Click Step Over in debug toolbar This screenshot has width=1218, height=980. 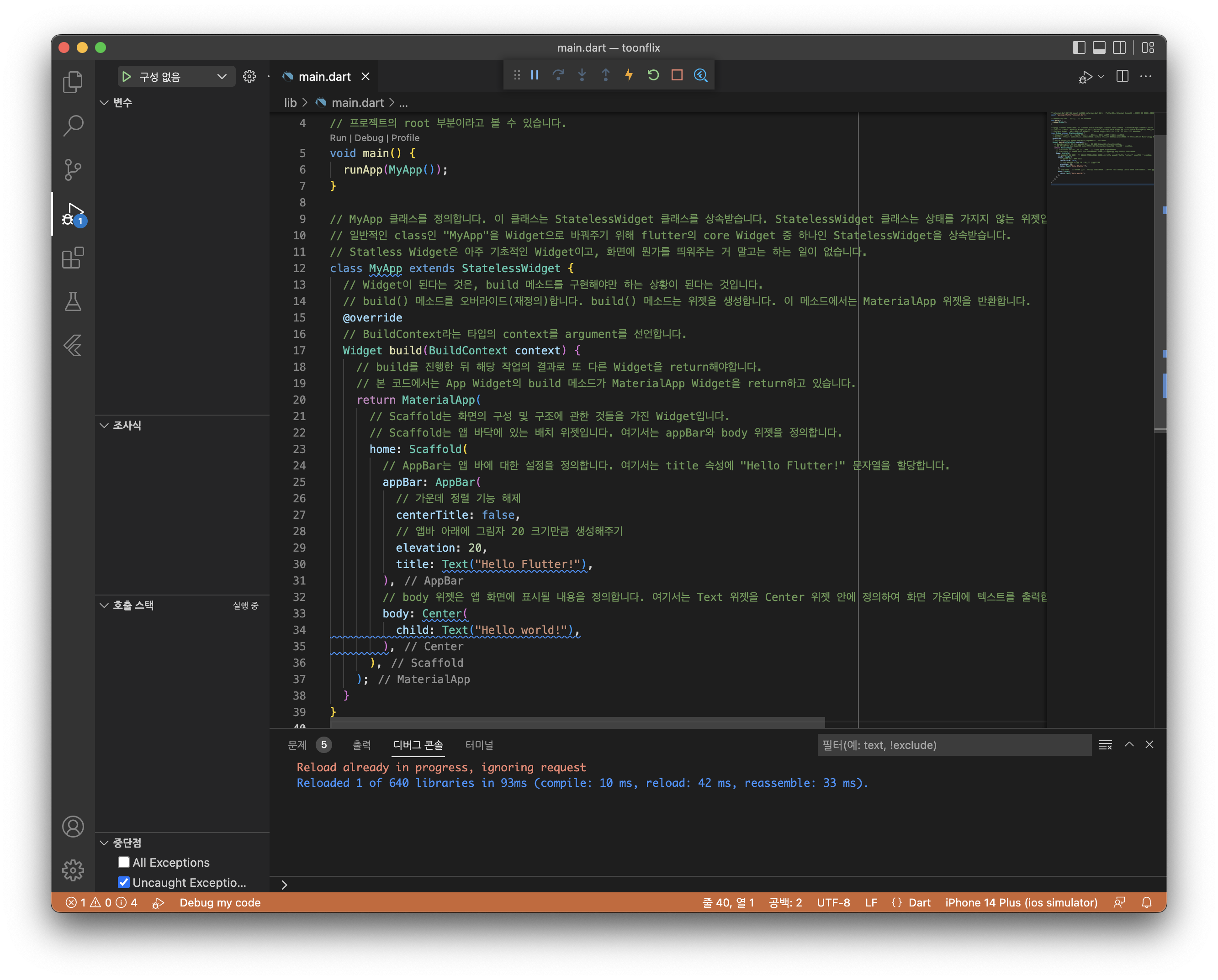coord(558,75)
